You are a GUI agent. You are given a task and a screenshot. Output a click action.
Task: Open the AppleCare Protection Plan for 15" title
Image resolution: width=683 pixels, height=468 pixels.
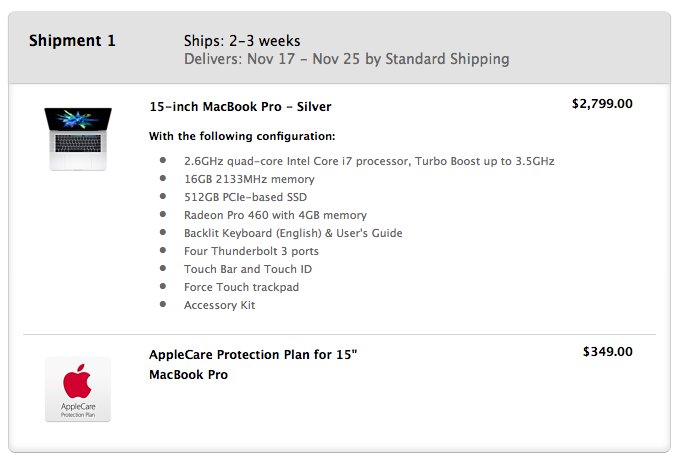(x=253, y=355)
